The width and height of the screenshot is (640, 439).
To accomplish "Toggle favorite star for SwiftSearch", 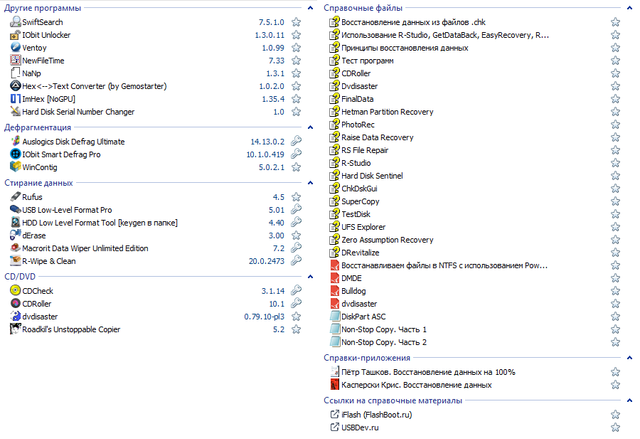I will tap(296, 22).
